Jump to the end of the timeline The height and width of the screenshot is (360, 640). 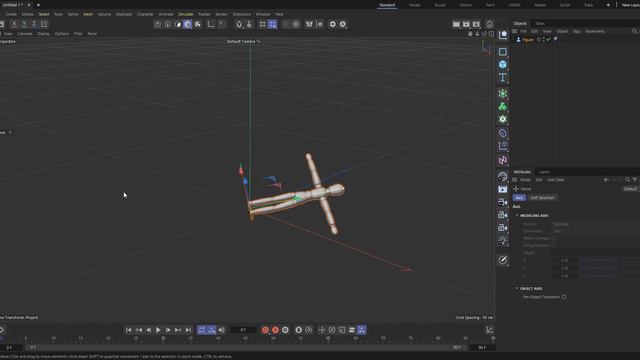188,330
